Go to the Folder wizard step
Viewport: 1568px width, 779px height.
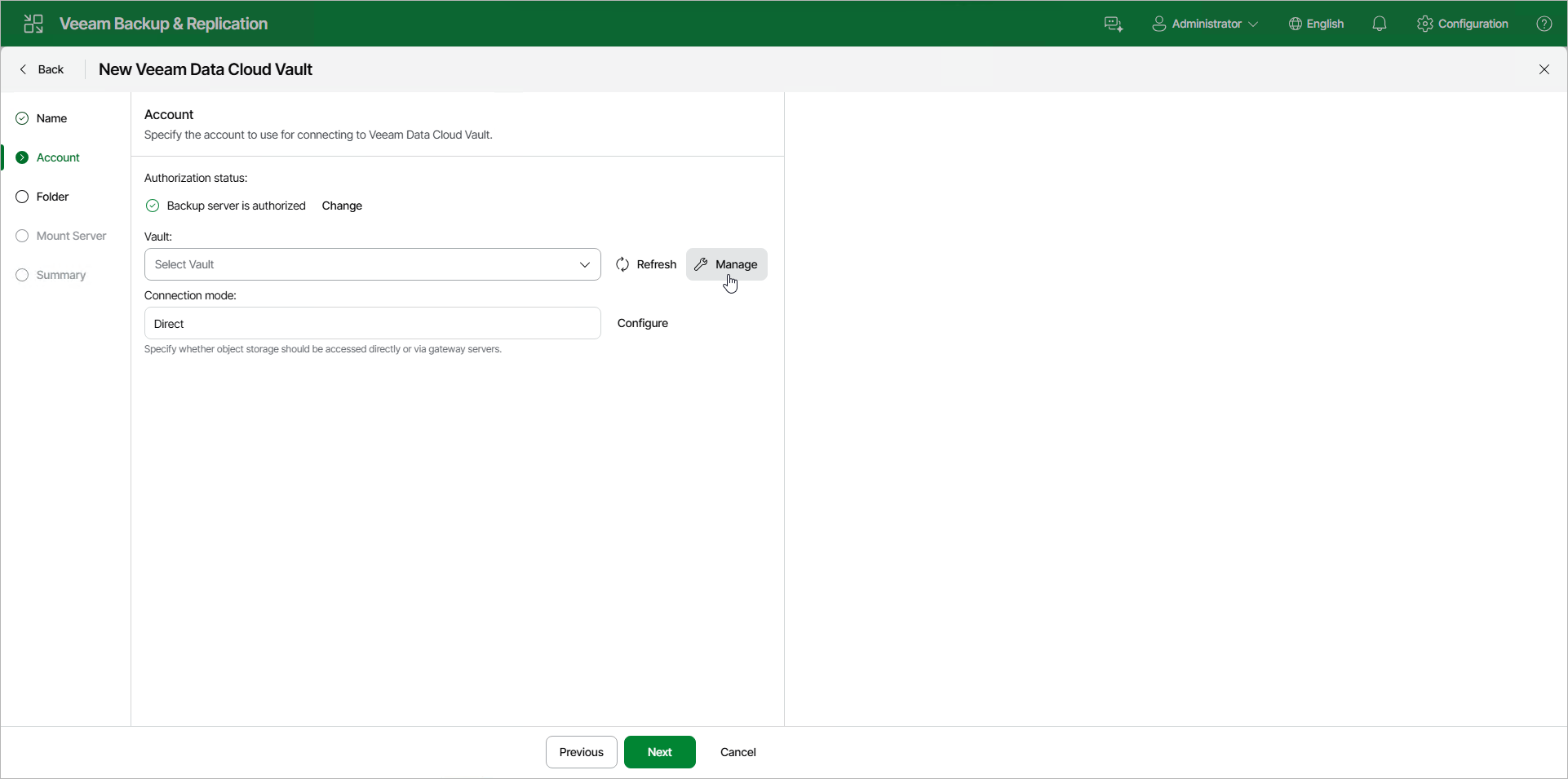(43, 197)
